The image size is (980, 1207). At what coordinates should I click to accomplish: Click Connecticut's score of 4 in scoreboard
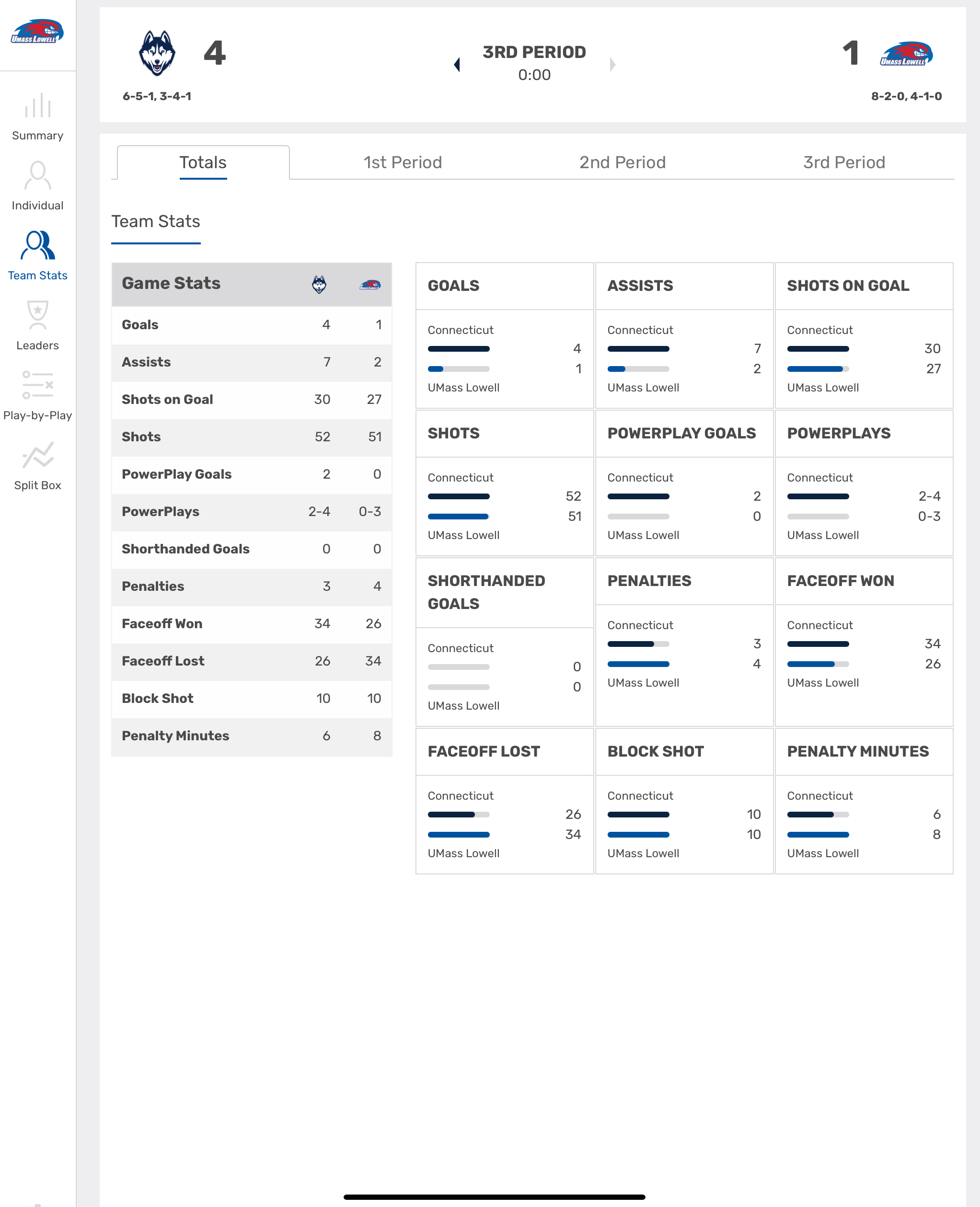[x=215, y=53]
